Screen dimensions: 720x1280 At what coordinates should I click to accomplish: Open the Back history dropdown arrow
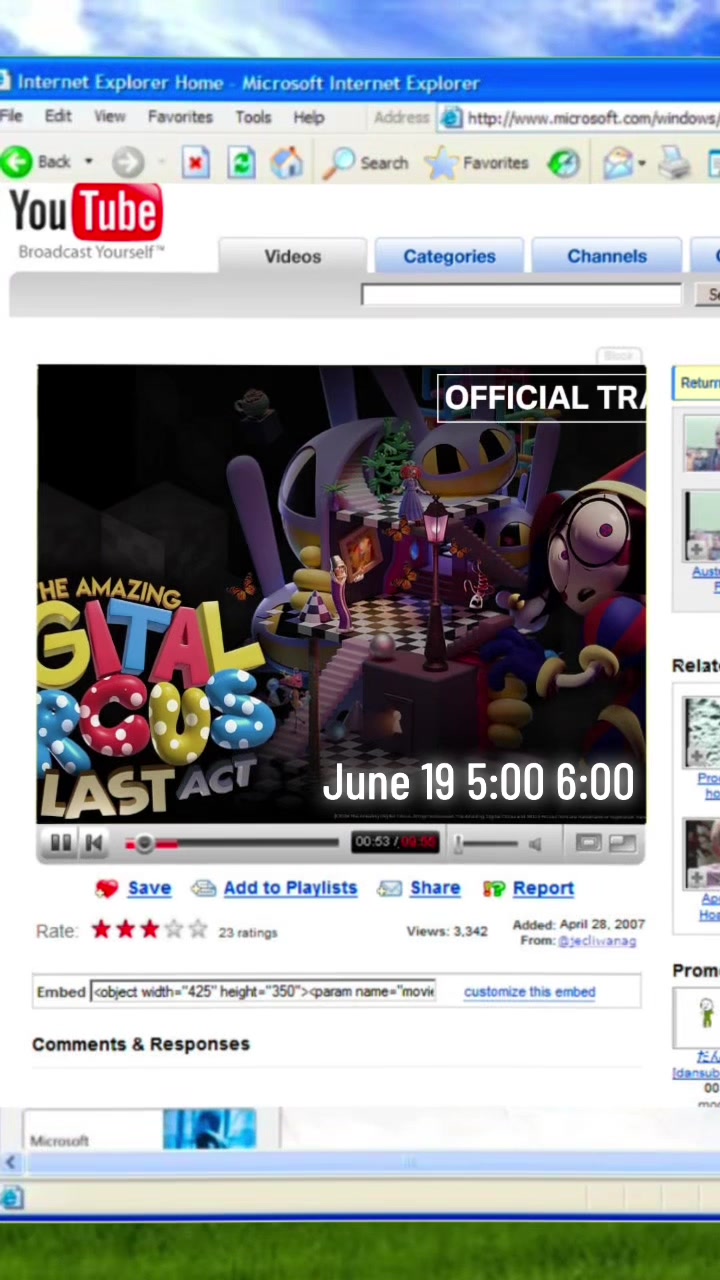point(88,162)
